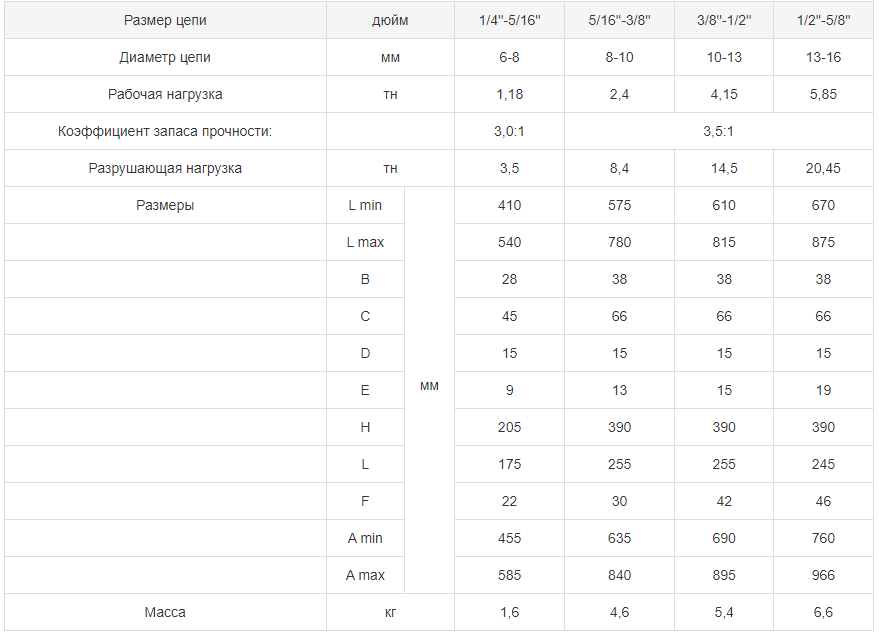This screenshot has height=636, width=879.
Task: Select the 'Масса' row label
Action: tap(165, 612)
